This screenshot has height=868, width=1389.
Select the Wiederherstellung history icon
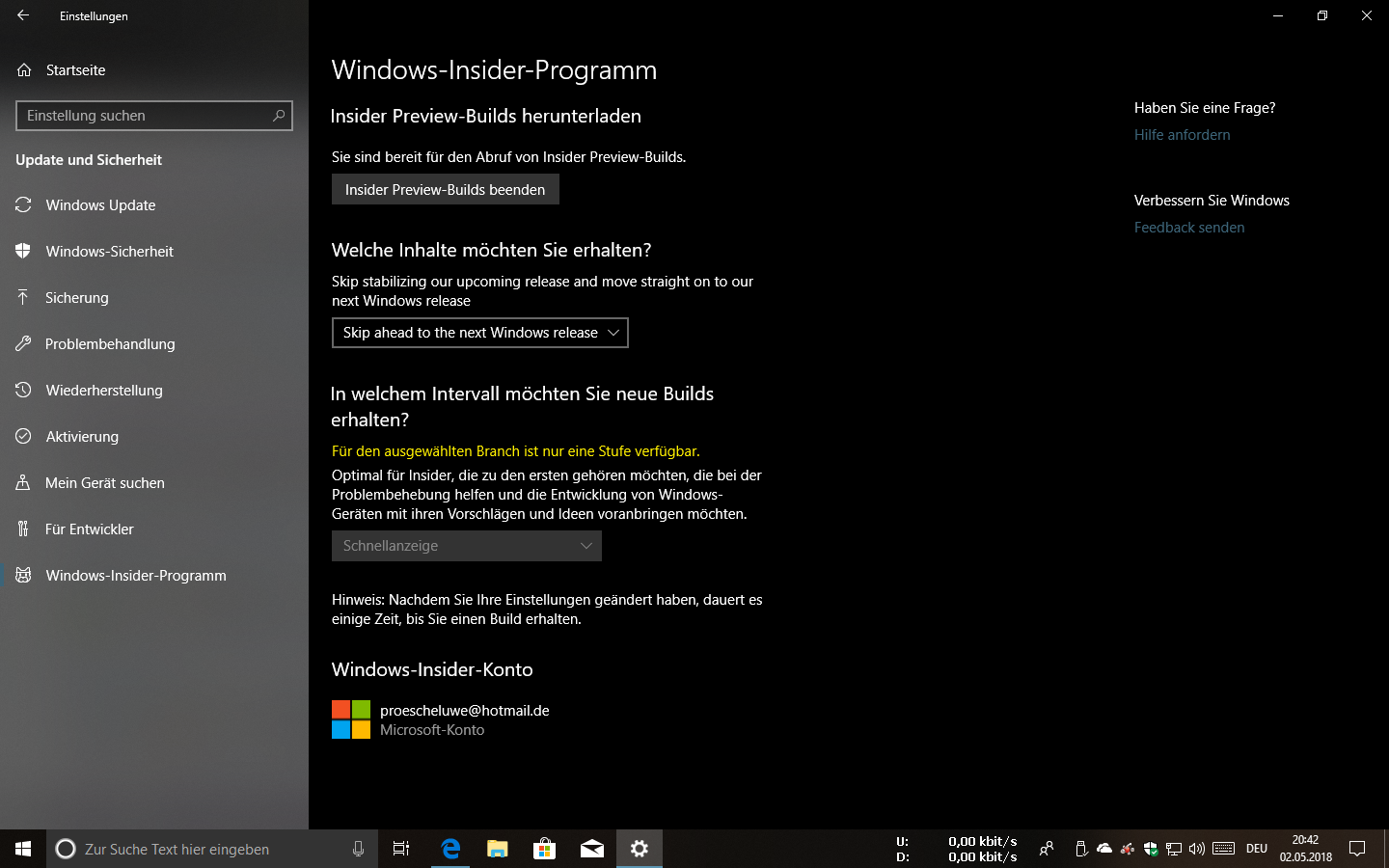click(x=23, y=390)
